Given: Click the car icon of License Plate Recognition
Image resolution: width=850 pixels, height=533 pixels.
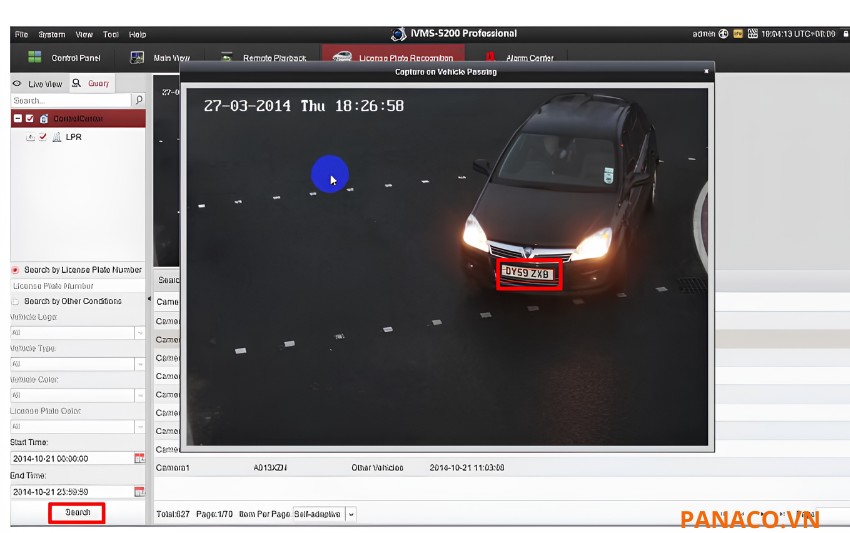Looking at the screenshot, I should pos(342,56).
